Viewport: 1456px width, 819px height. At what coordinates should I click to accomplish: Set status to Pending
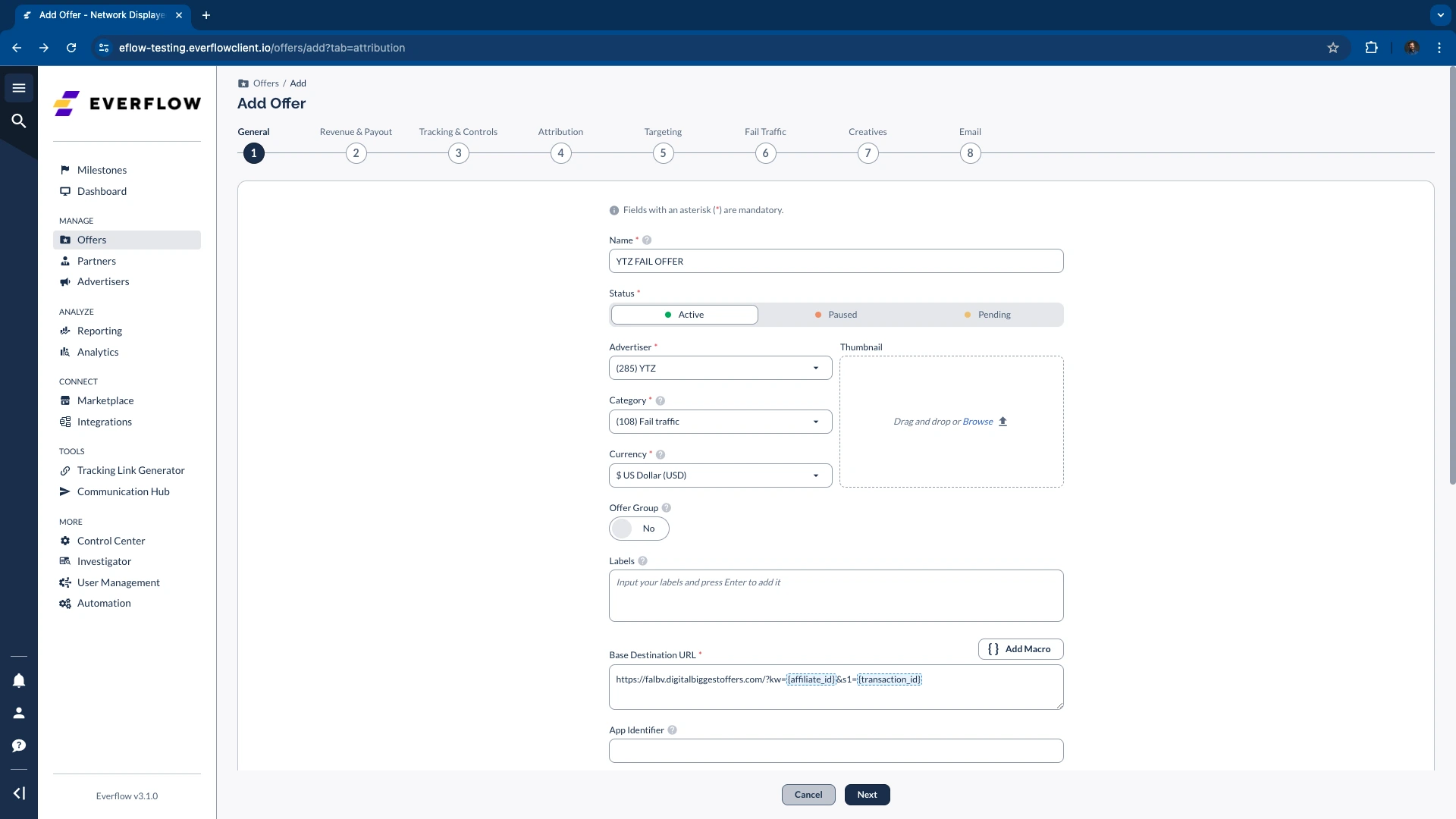tap(987, 315)
